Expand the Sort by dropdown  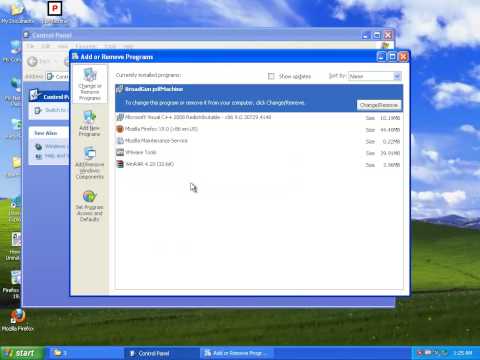point(397,76)
